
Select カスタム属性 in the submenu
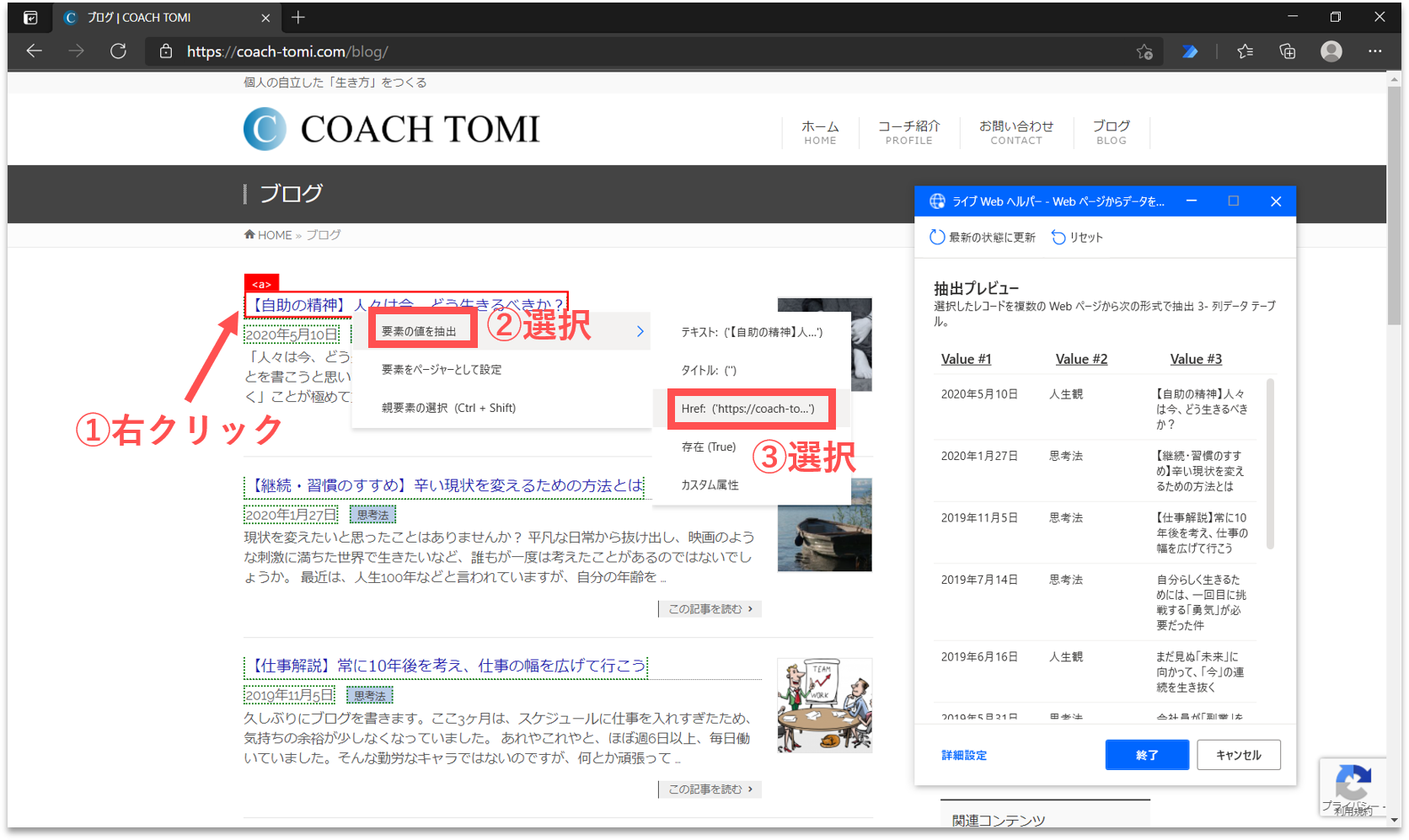(x=710, y=485)
